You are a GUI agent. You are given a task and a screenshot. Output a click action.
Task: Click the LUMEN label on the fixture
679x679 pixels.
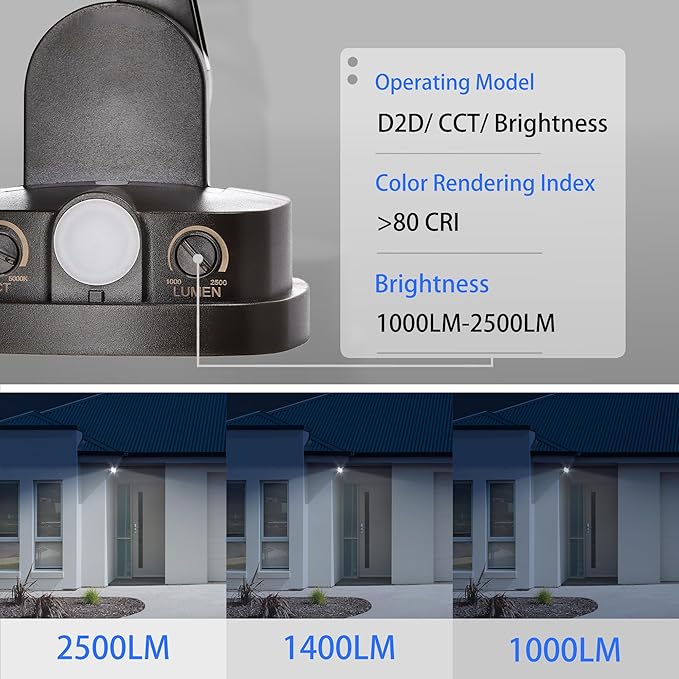pos(197,294)
